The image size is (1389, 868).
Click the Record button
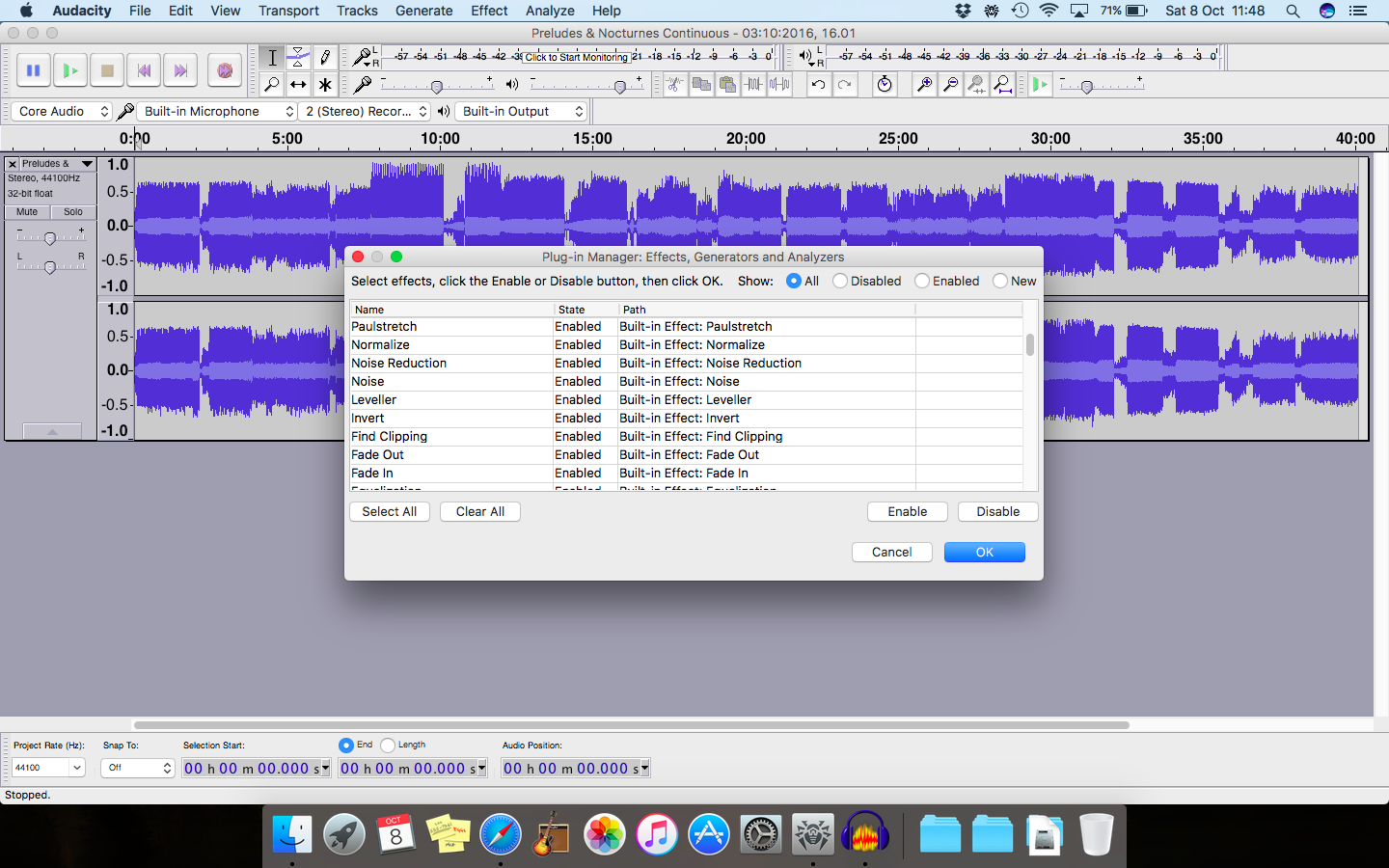click(224, 70)
